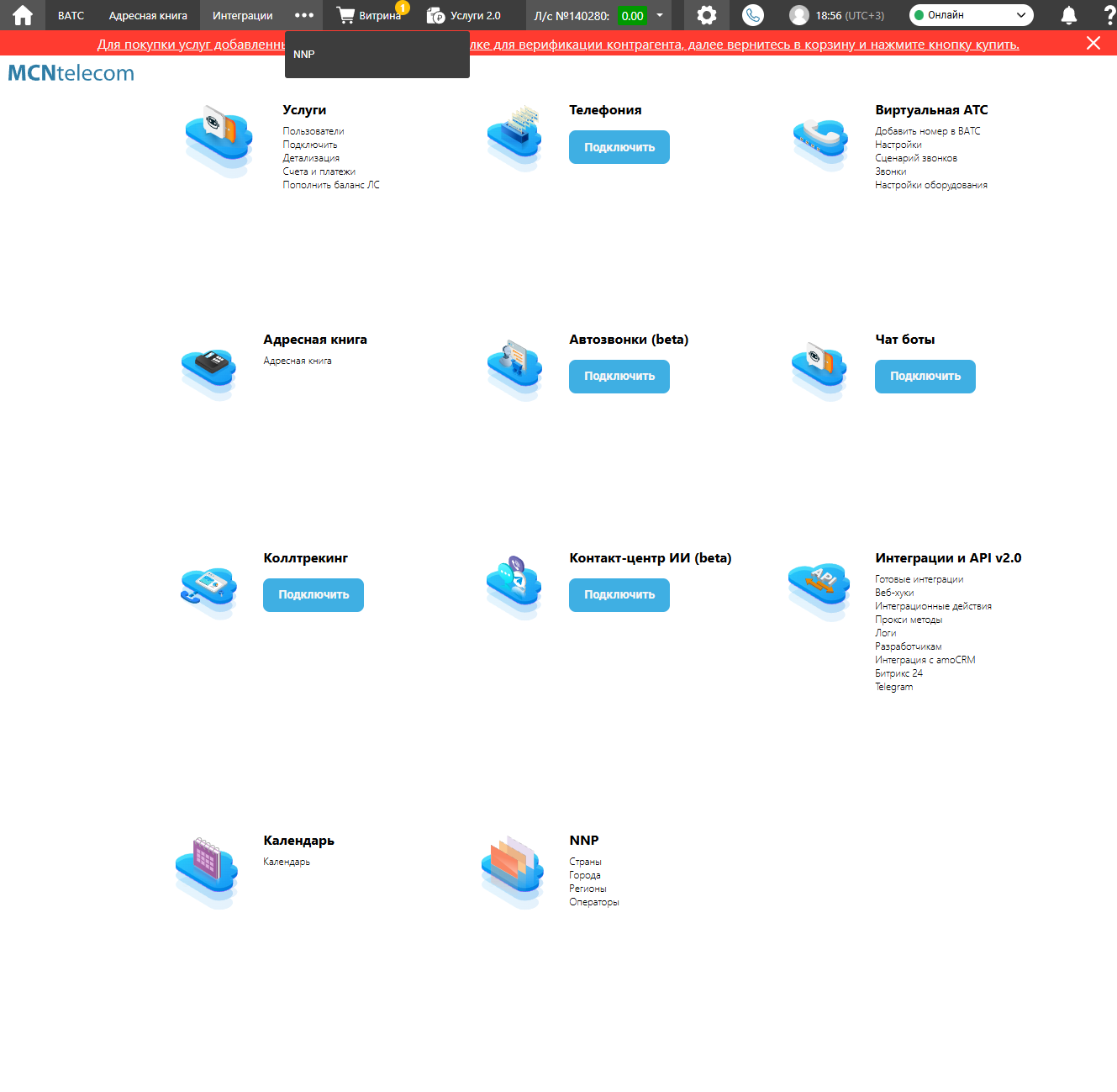This screenshot has width=1117, height=1092.
Task: Click the Календарь calendar icon
Action: (207, 873)
